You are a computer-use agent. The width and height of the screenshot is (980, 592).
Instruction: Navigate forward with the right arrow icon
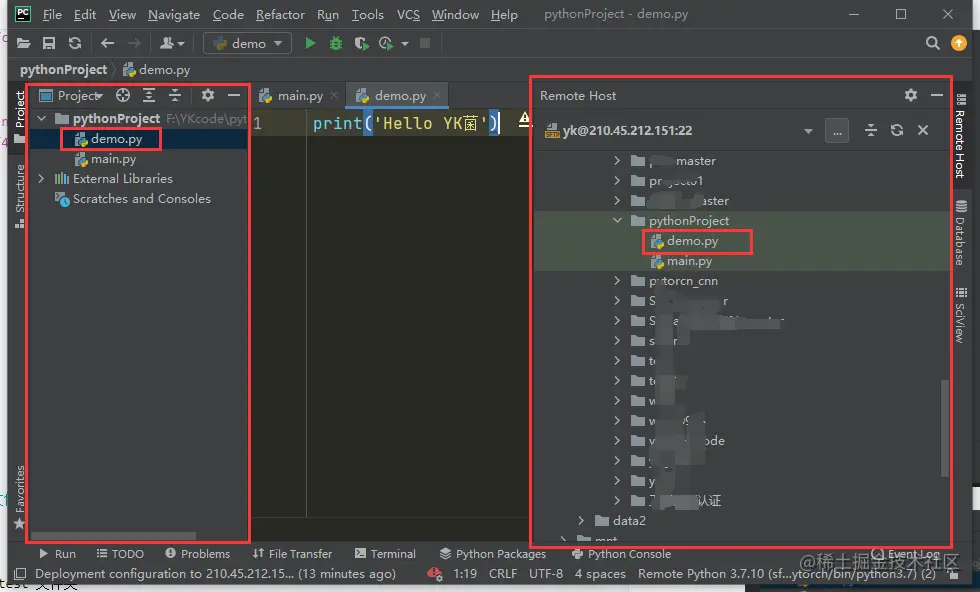point(134,43)
